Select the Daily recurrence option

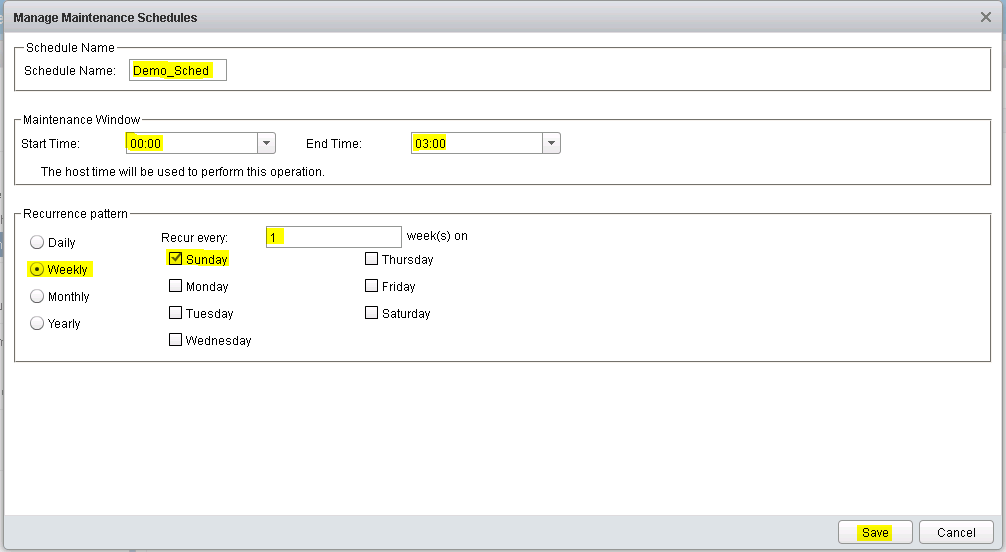pyautogui.click(x=38, y=242)
